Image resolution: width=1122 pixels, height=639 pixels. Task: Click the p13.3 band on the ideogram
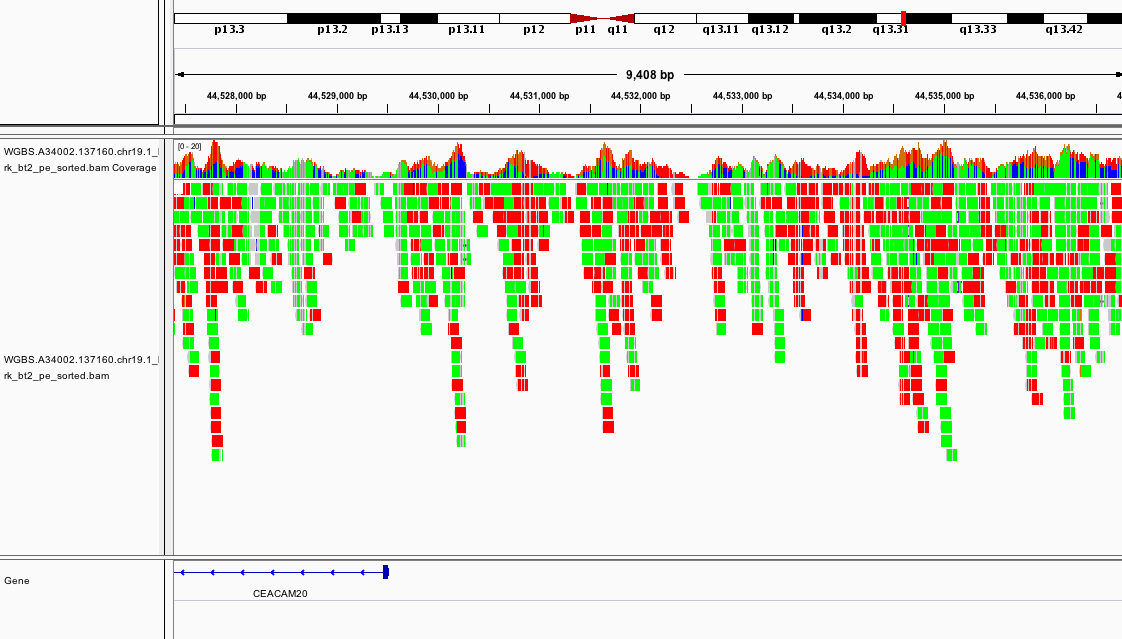click(x=230, y=18)
